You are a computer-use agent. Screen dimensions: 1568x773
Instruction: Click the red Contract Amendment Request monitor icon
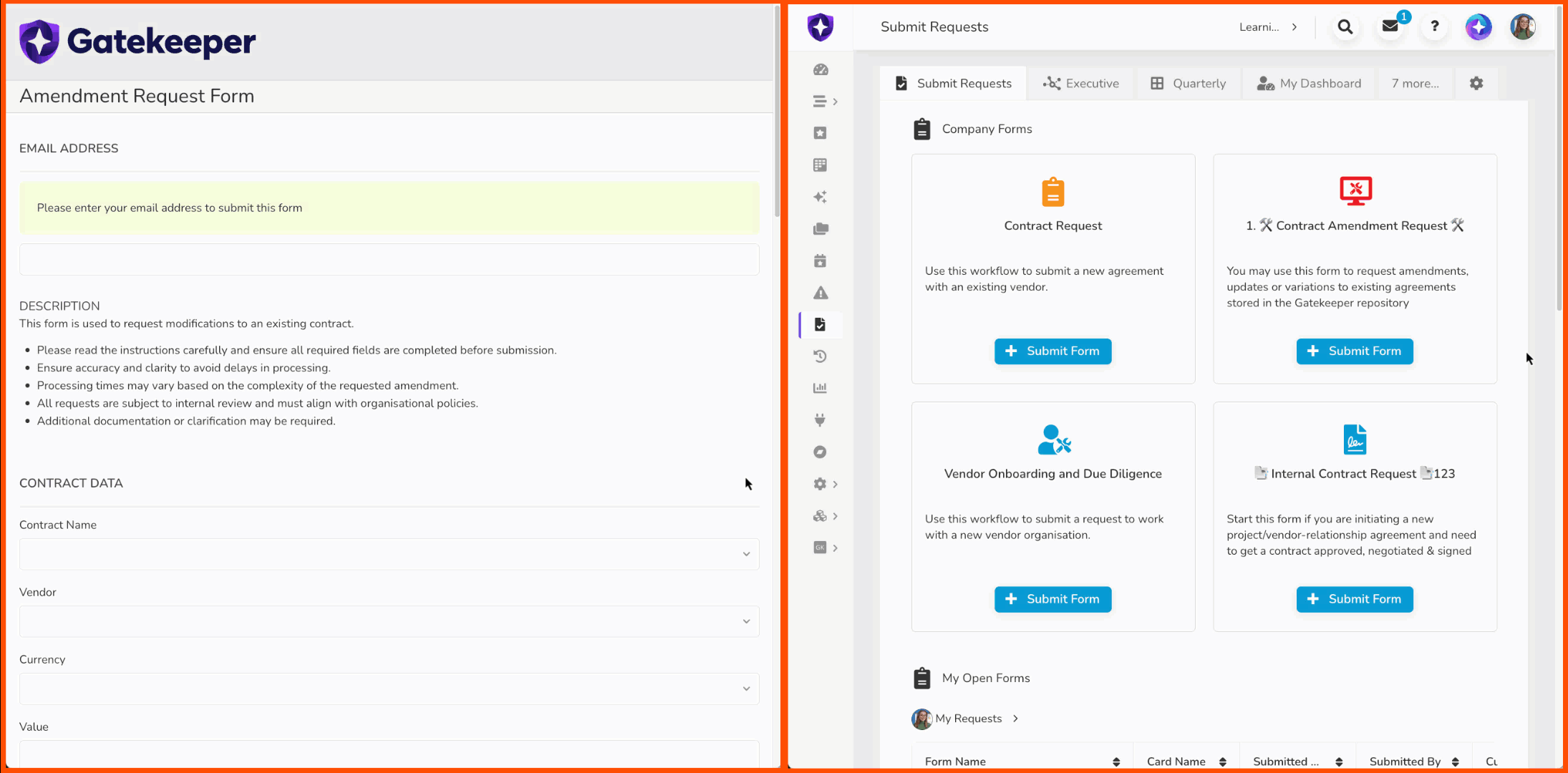(1355, 191)
